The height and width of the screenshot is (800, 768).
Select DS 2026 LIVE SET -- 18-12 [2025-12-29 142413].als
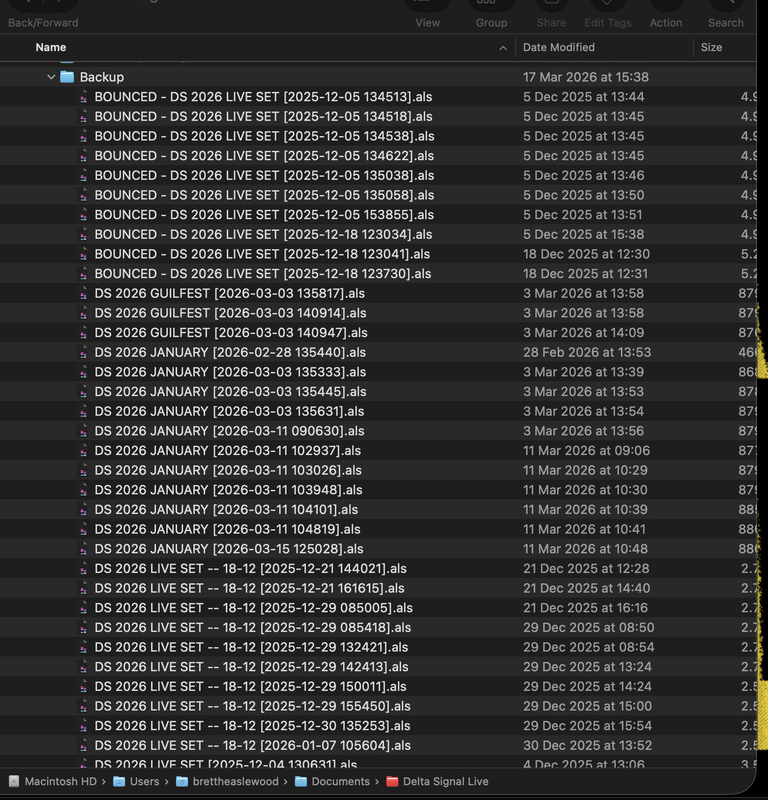coord(251,666)
